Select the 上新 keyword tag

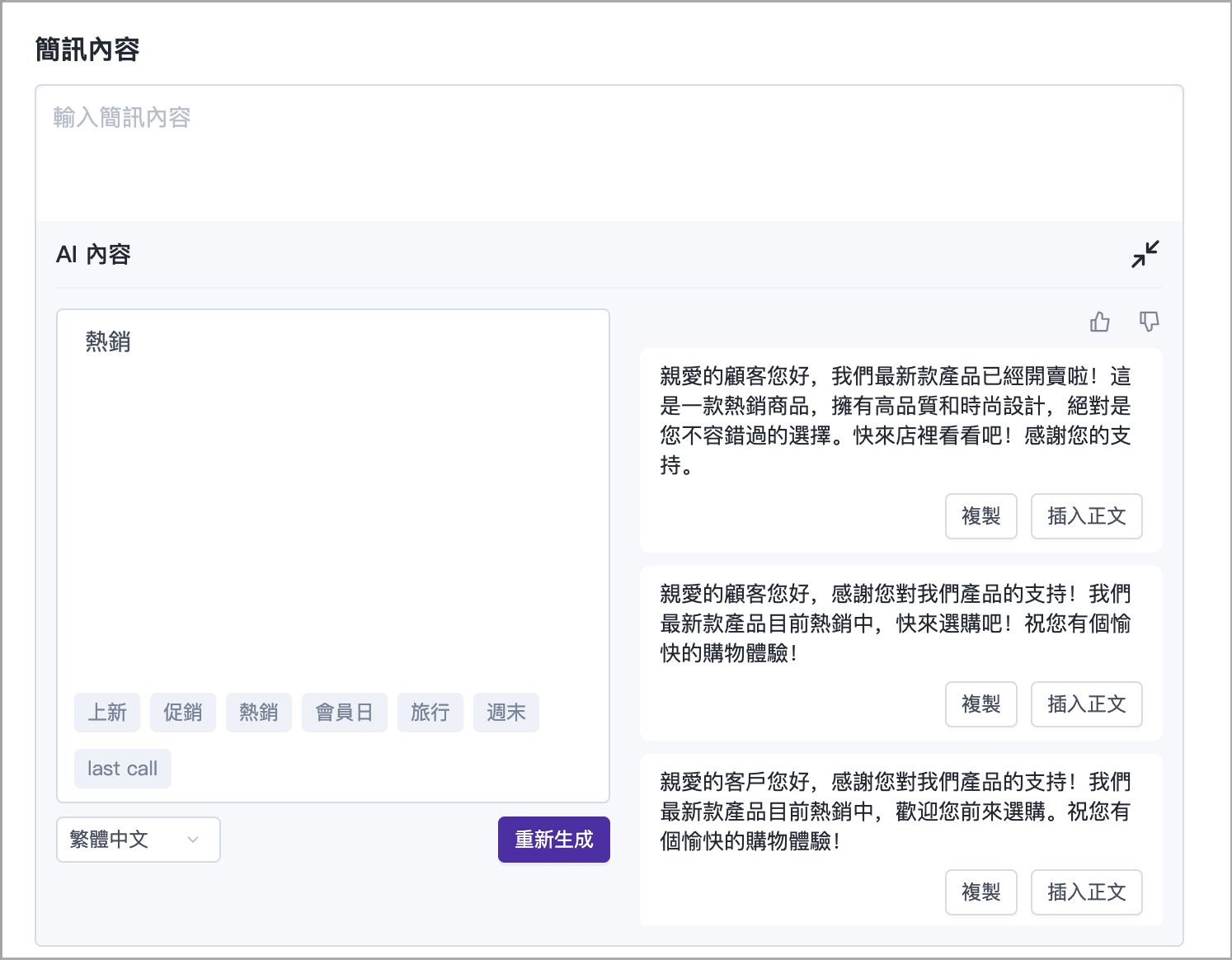click(107, 713)
